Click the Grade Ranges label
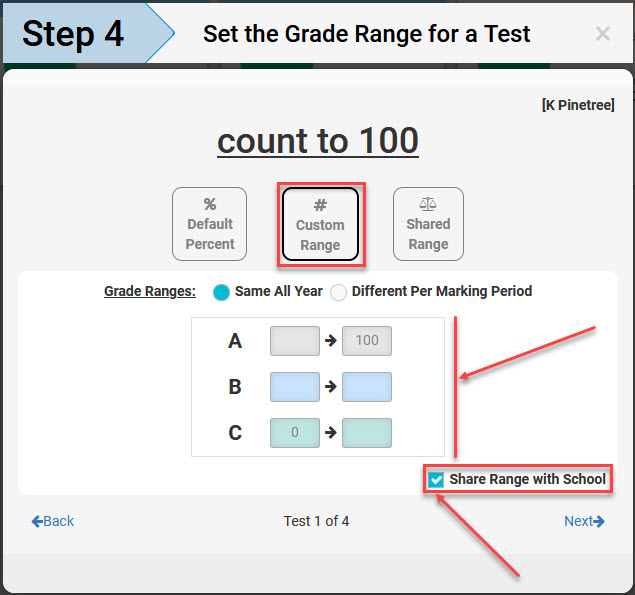The image size is (635, 595). (150, 291)
